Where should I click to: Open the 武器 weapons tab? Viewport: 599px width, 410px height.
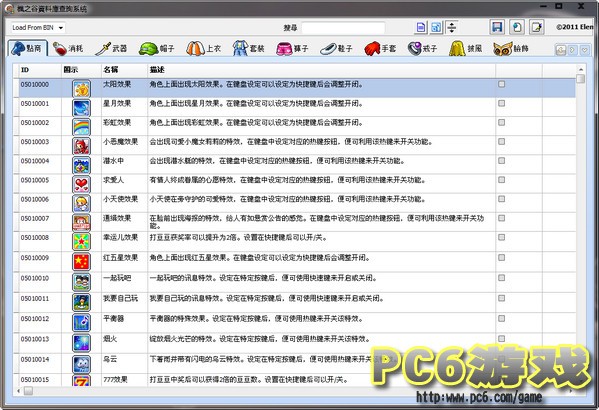pos(111,49)
